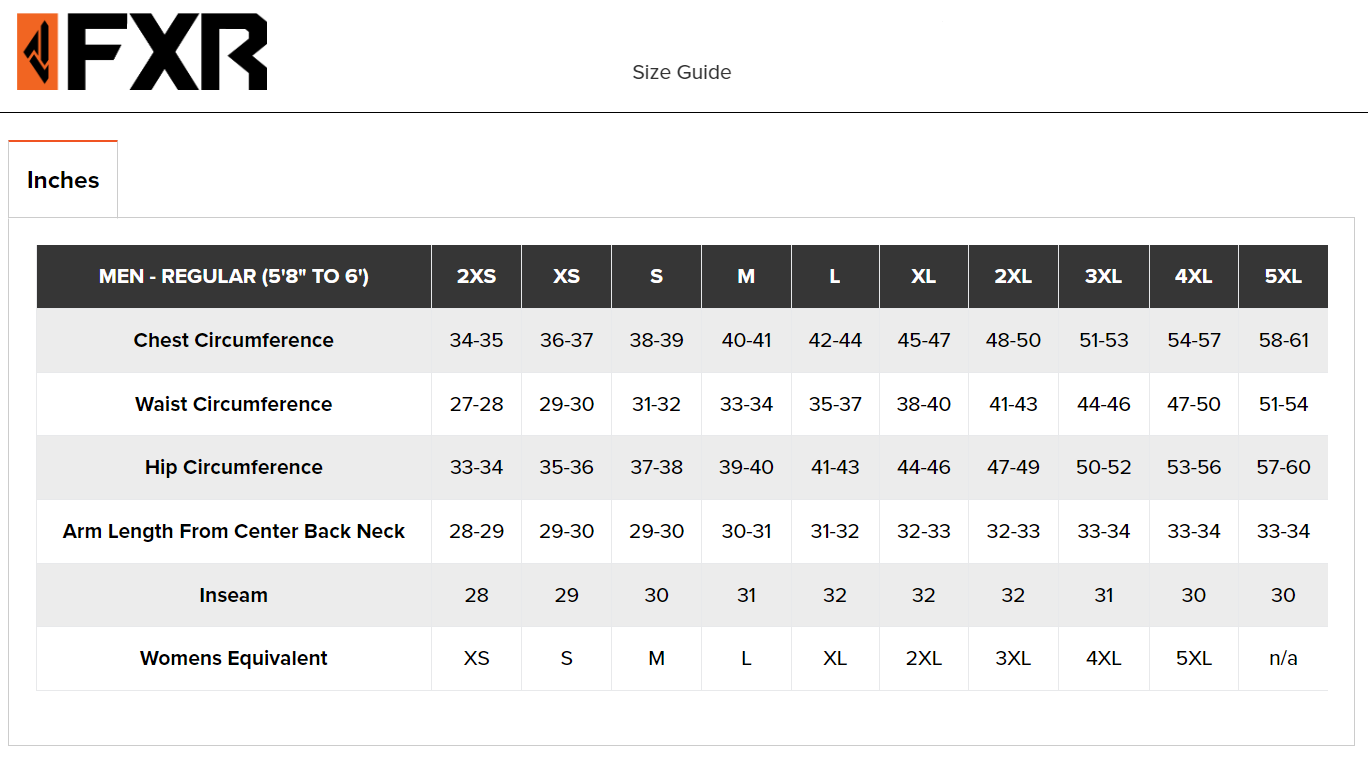The width and height of the screenshot is (1368, 758).
Task: Click the Chest Circumference row label
Action: pos(234,340)
